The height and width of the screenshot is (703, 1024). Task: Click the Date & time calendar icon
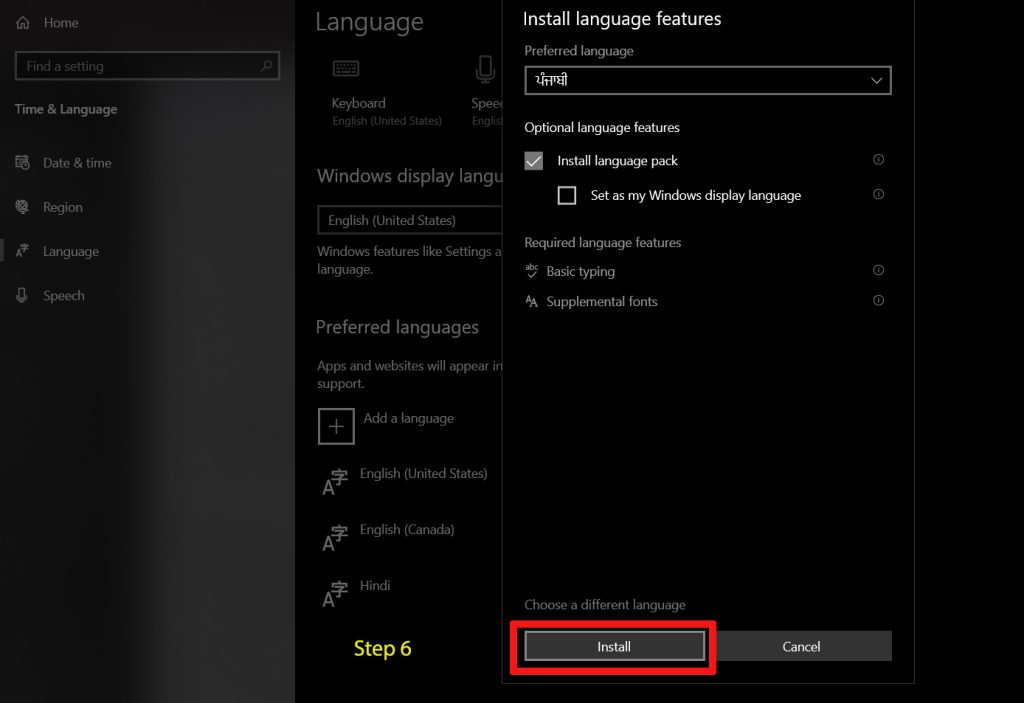[x=23, y=163]
